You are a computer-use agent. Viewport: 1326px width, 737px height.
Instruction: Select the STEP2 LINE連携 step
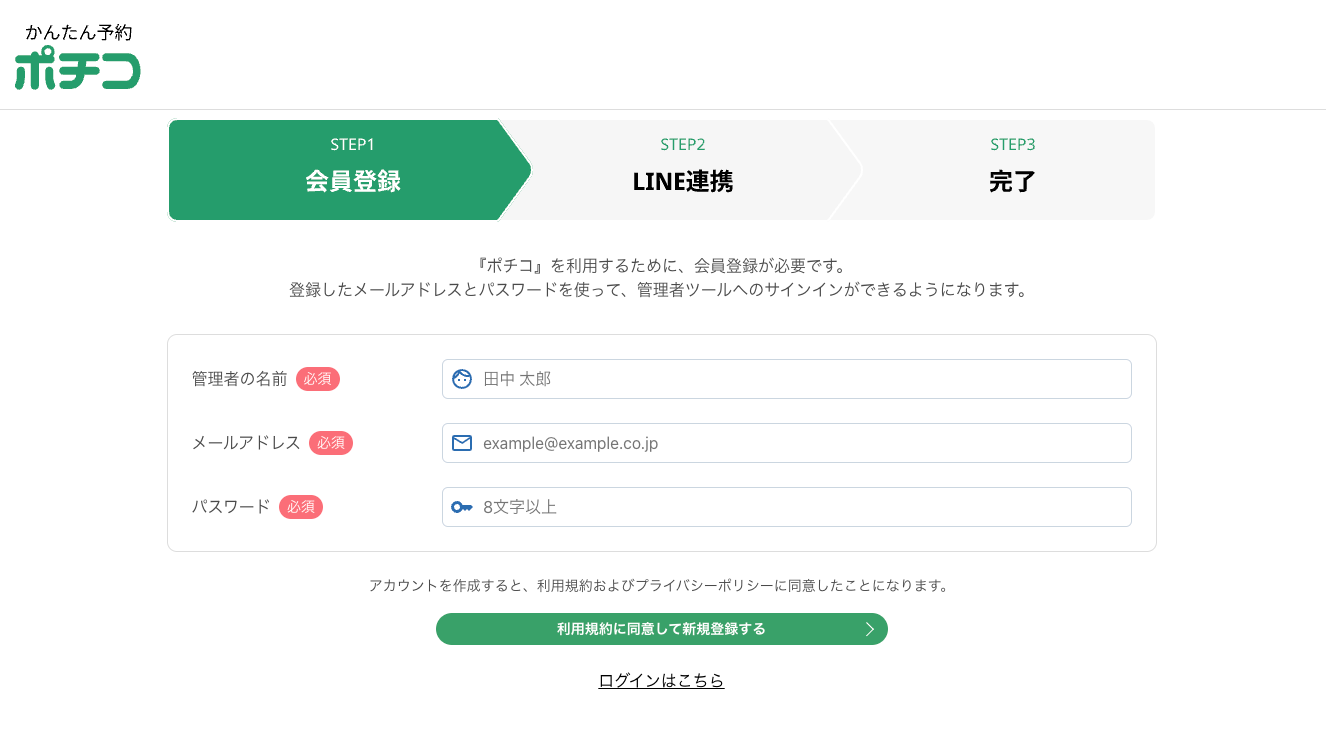683,170
